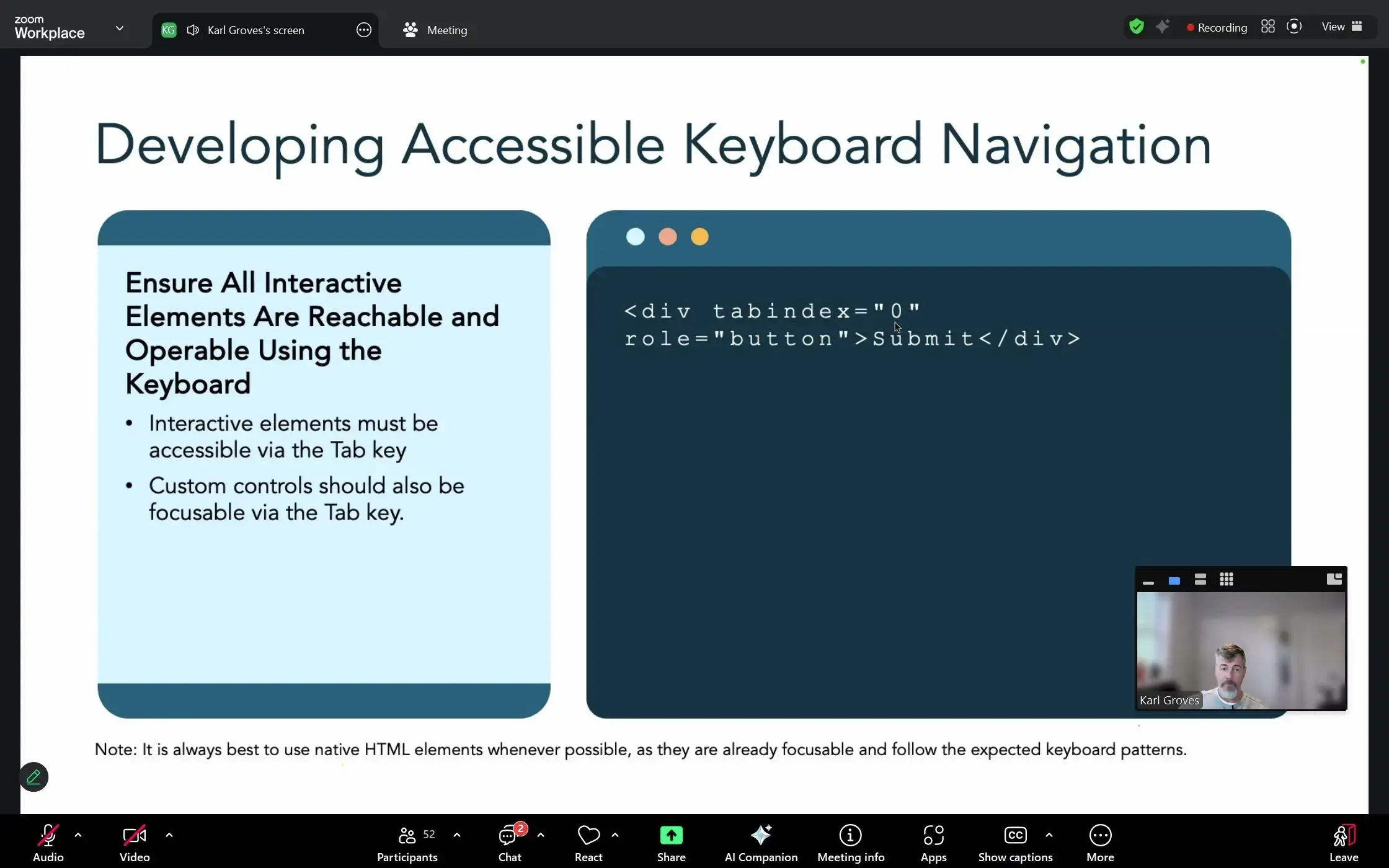The width and height of the screenshot is (1389, 868).
Task: Expand audio options caret next to Audio
Action: [x=78, y=835]
